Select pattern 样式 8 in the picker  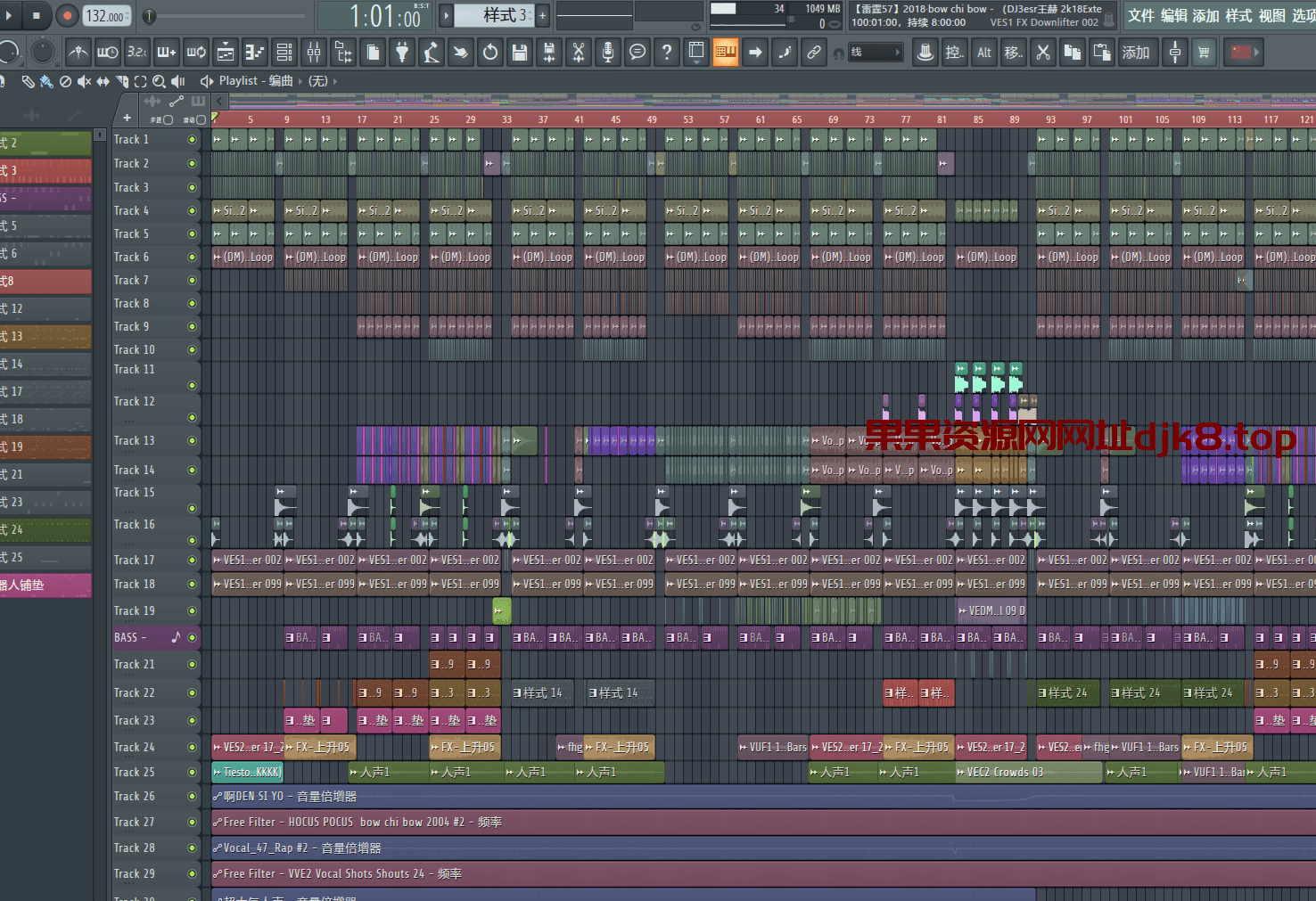point(45,282)
